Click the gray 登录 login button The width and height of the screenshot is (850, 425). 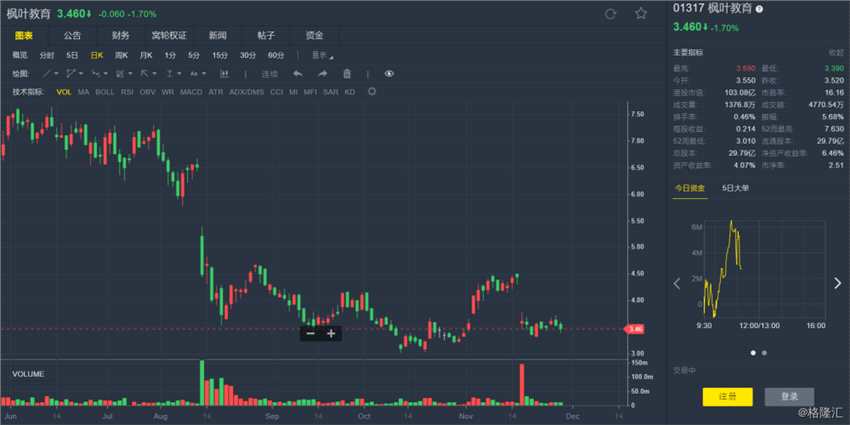coord(789,397)
